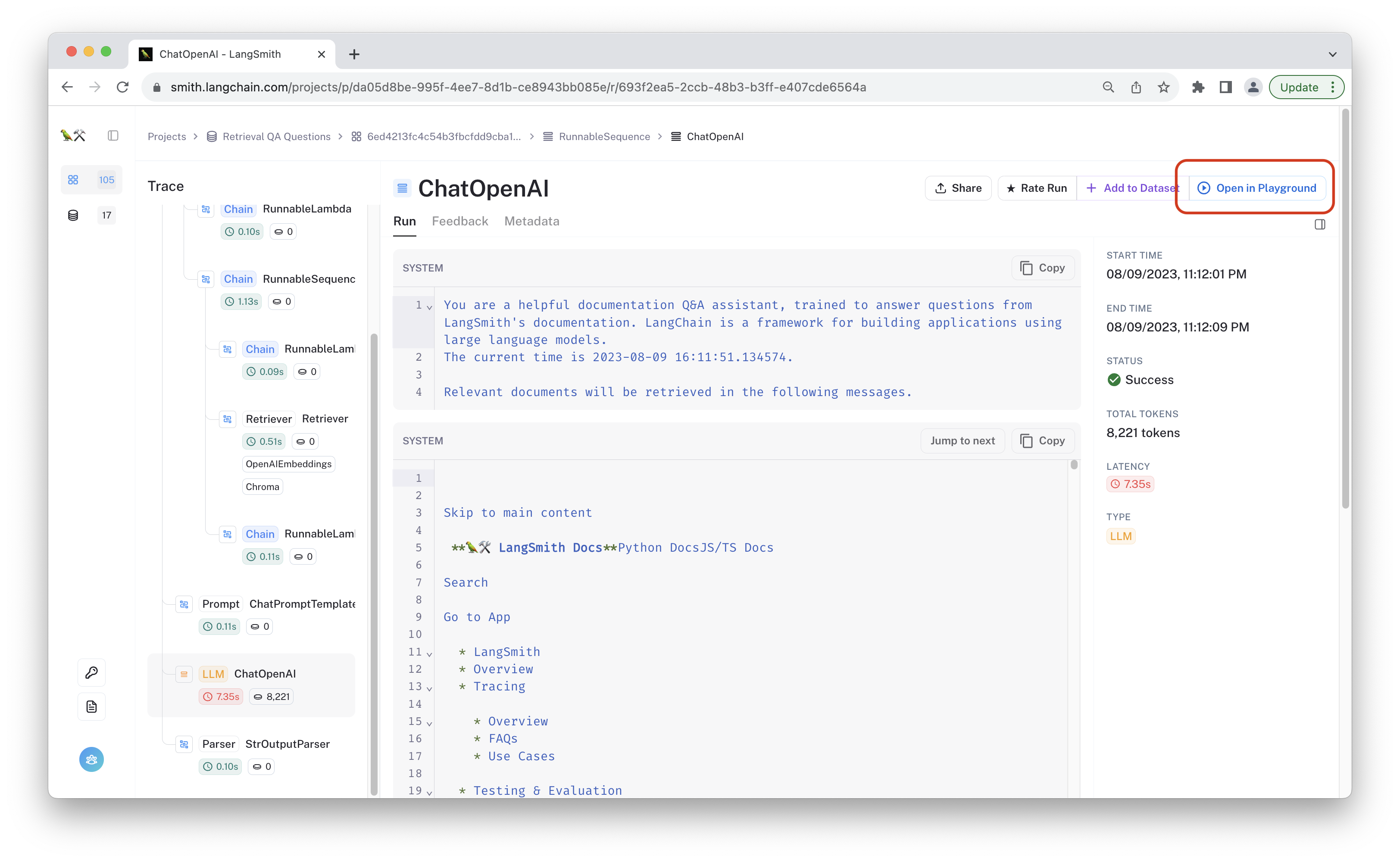
Task: Toggle the details side panel icon
Action: coord(1320,225)
